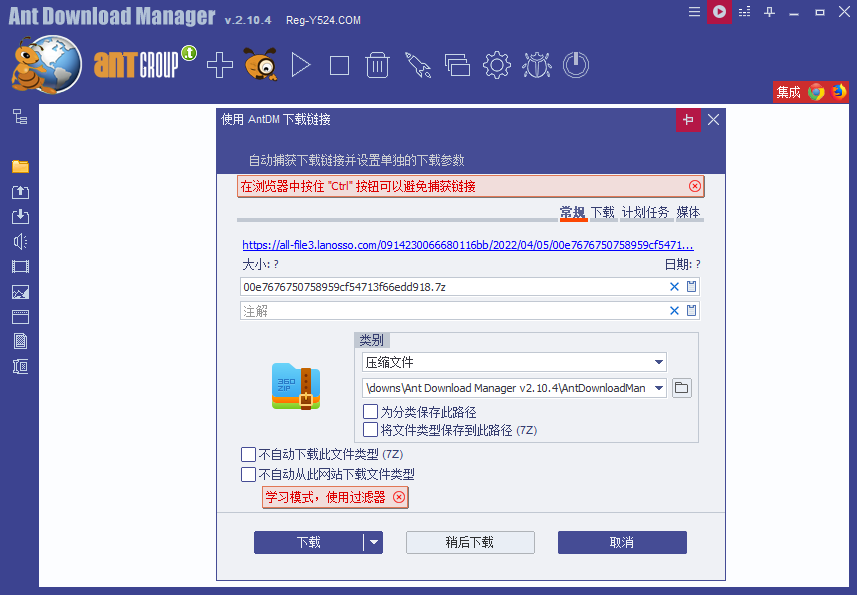Click the AntGroup logo

click(x=145, y=63)
